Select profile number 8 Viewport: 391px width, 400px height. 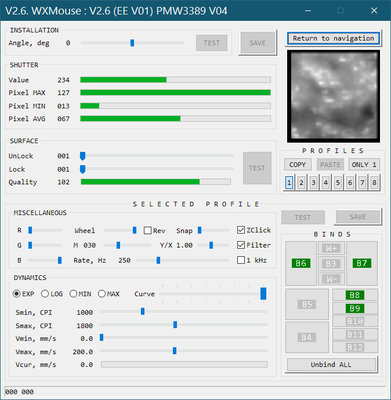tap(374, 183)
